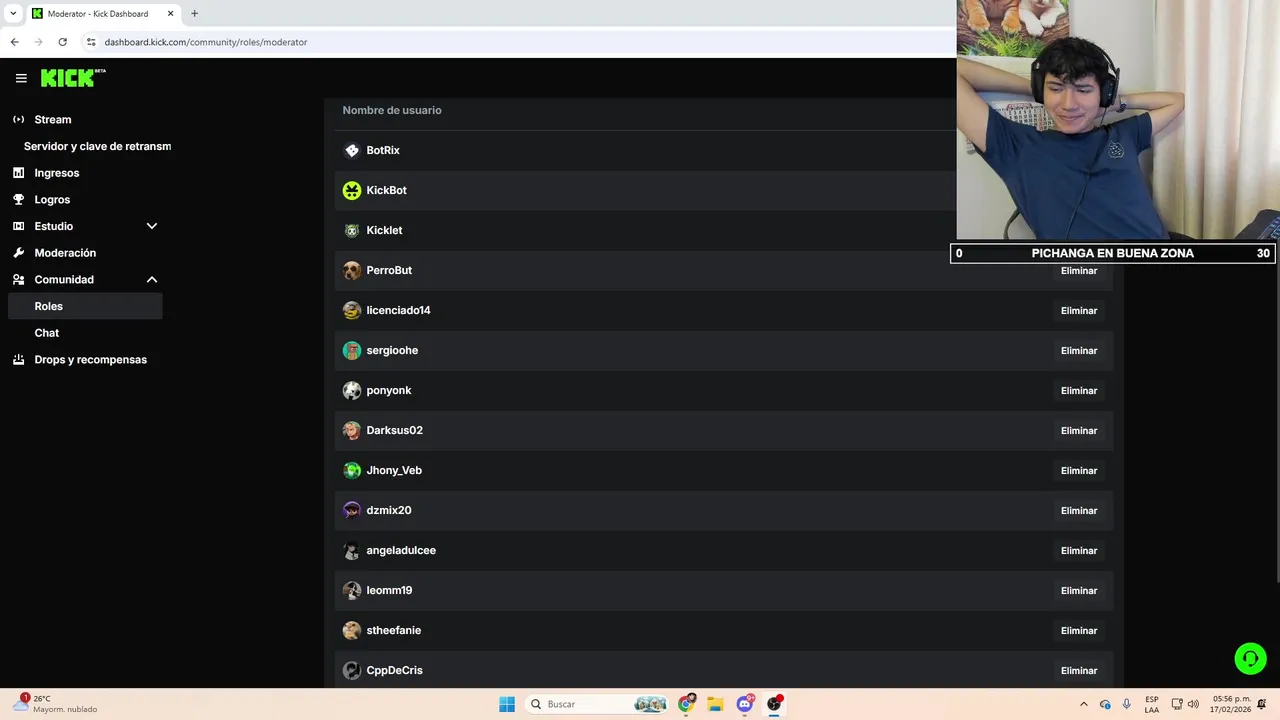This screenshot has height=720, width=1280.
Task: Open Discord from the taskbar
Action: [745, 704]
